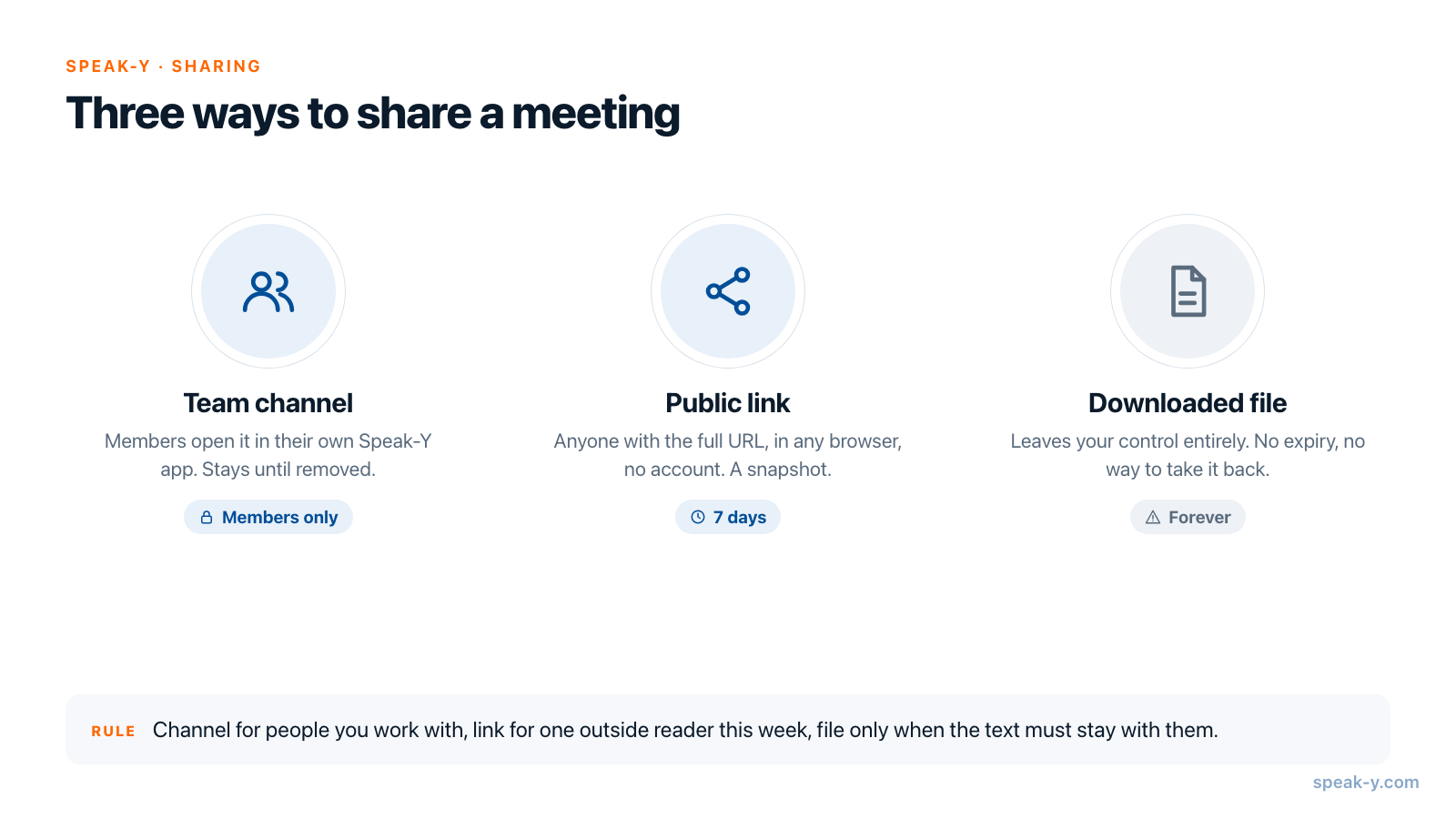Click the rule sentence starting Channel for people

[685, 730]
